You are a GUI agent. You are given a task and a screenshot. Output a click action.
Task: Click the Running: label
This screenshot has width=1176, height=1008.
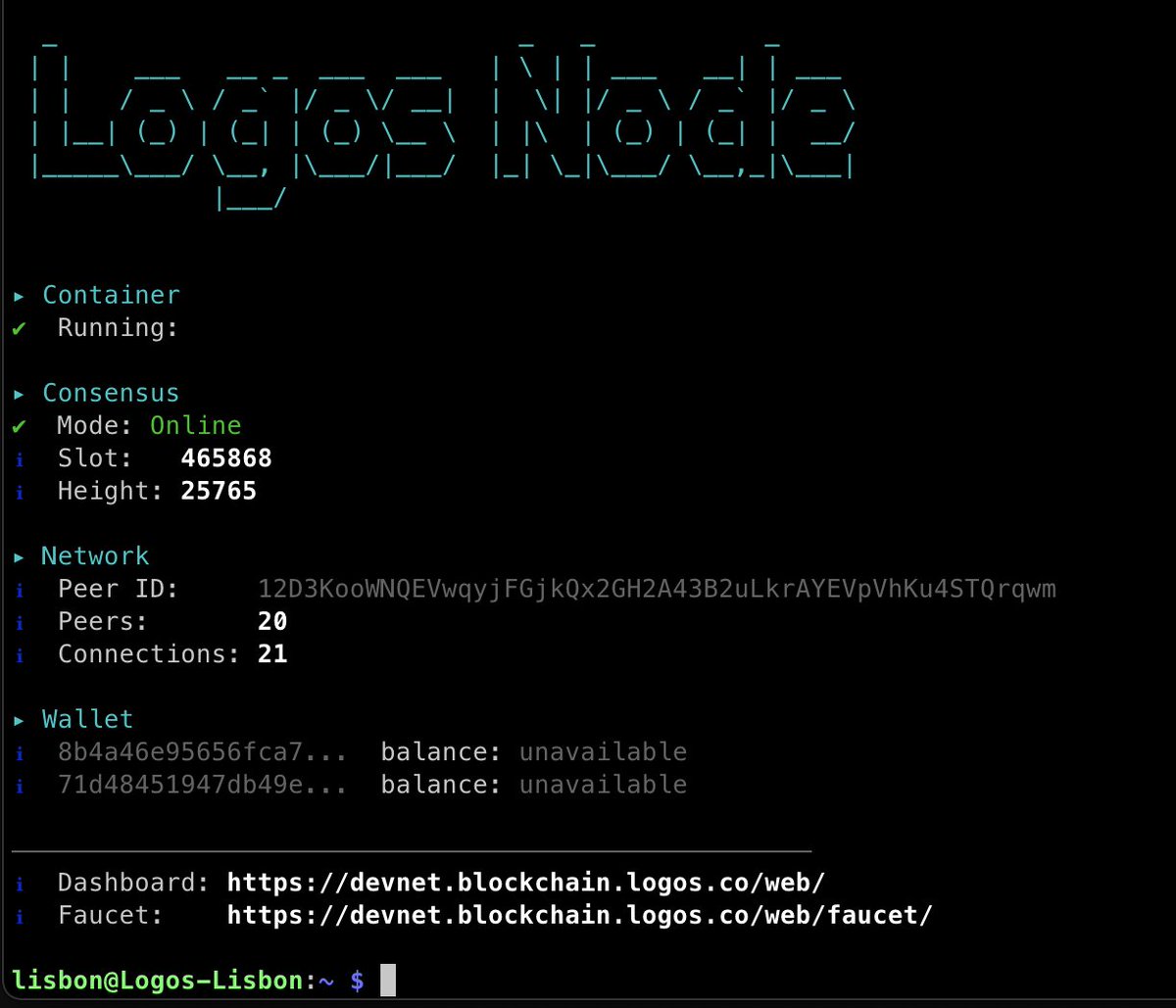(119, 328)
